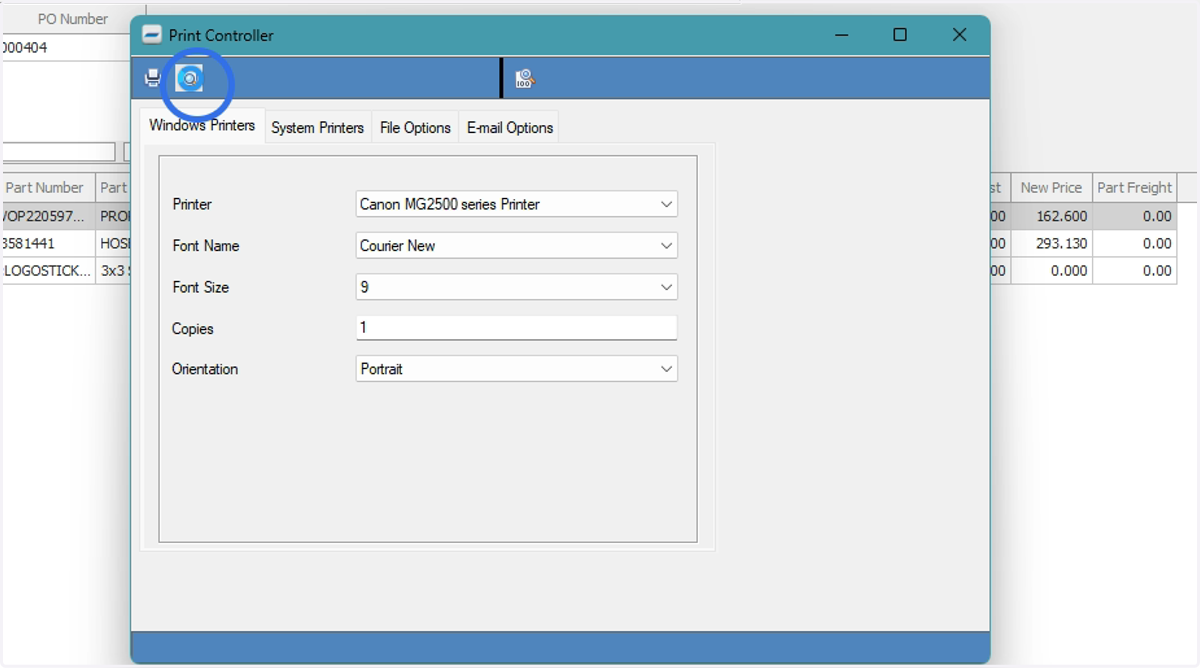The width and height of the screenshot is (1200, 668).
Task: Open the Orientation dropdown
Action: pos(517,369)
